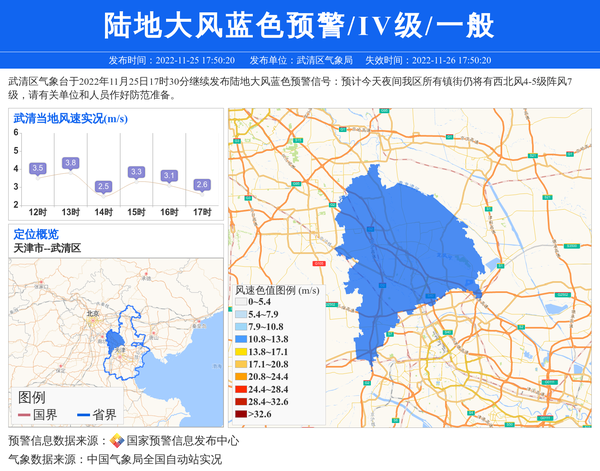Select the 10.8~13.8 blue legend swatch

[240, 340]
